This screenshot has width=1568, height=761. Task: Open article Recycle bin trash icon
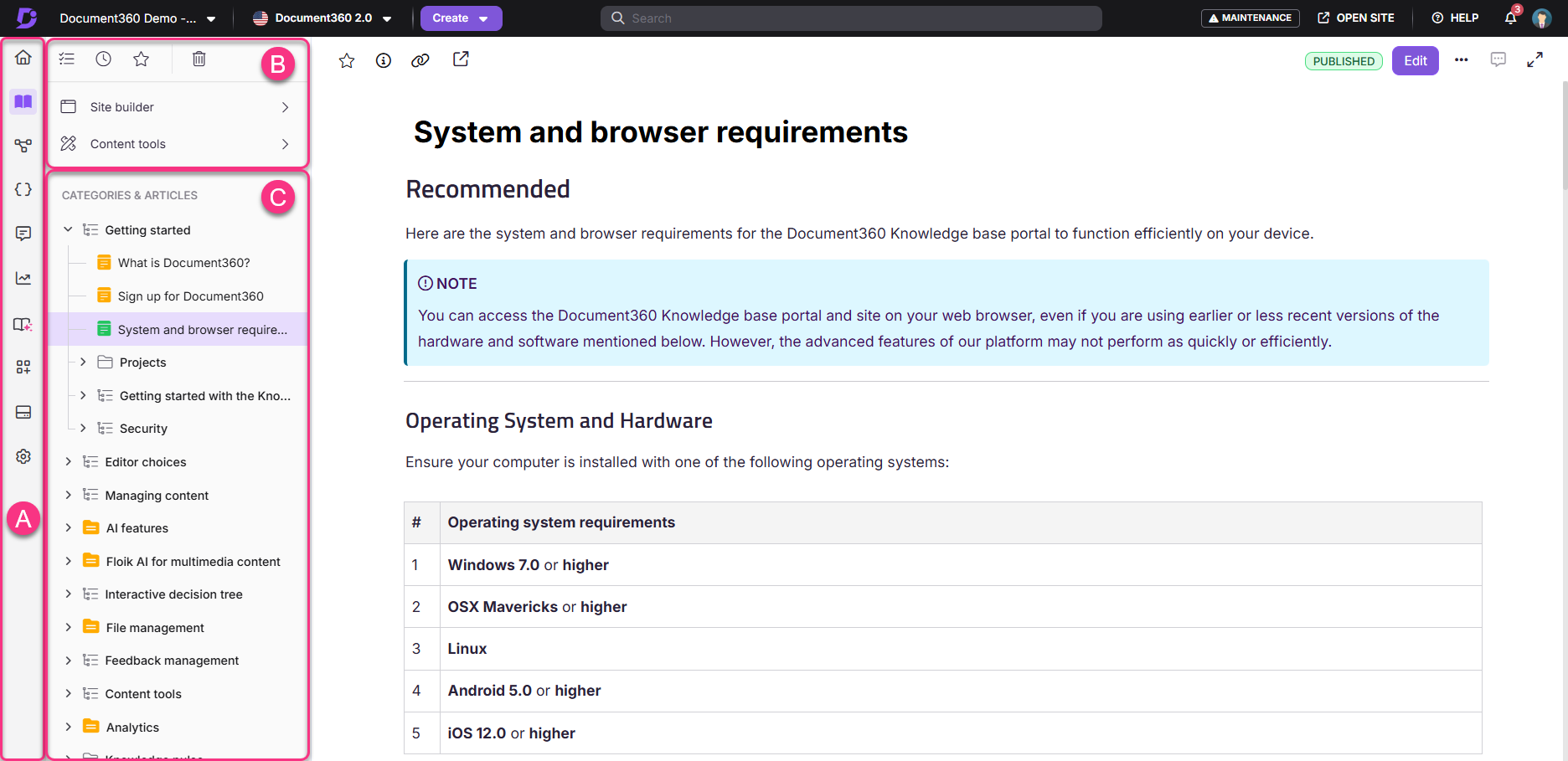pyautogui.click(x=199, y=59)
